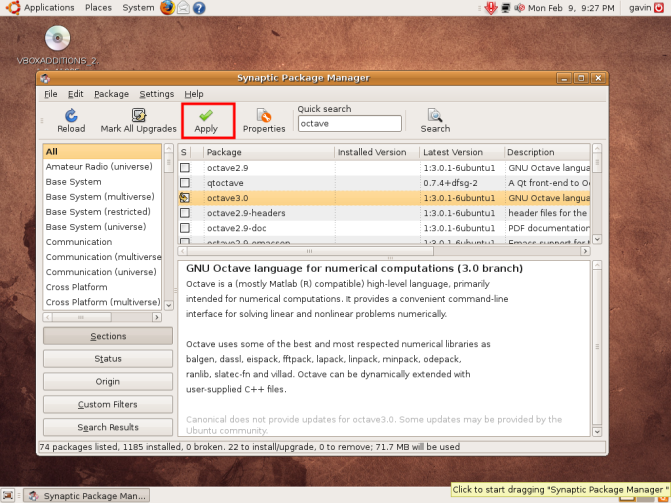671x503 pixels.
Task: Open the clock showing Mon Feb 9
Action: 571,8
